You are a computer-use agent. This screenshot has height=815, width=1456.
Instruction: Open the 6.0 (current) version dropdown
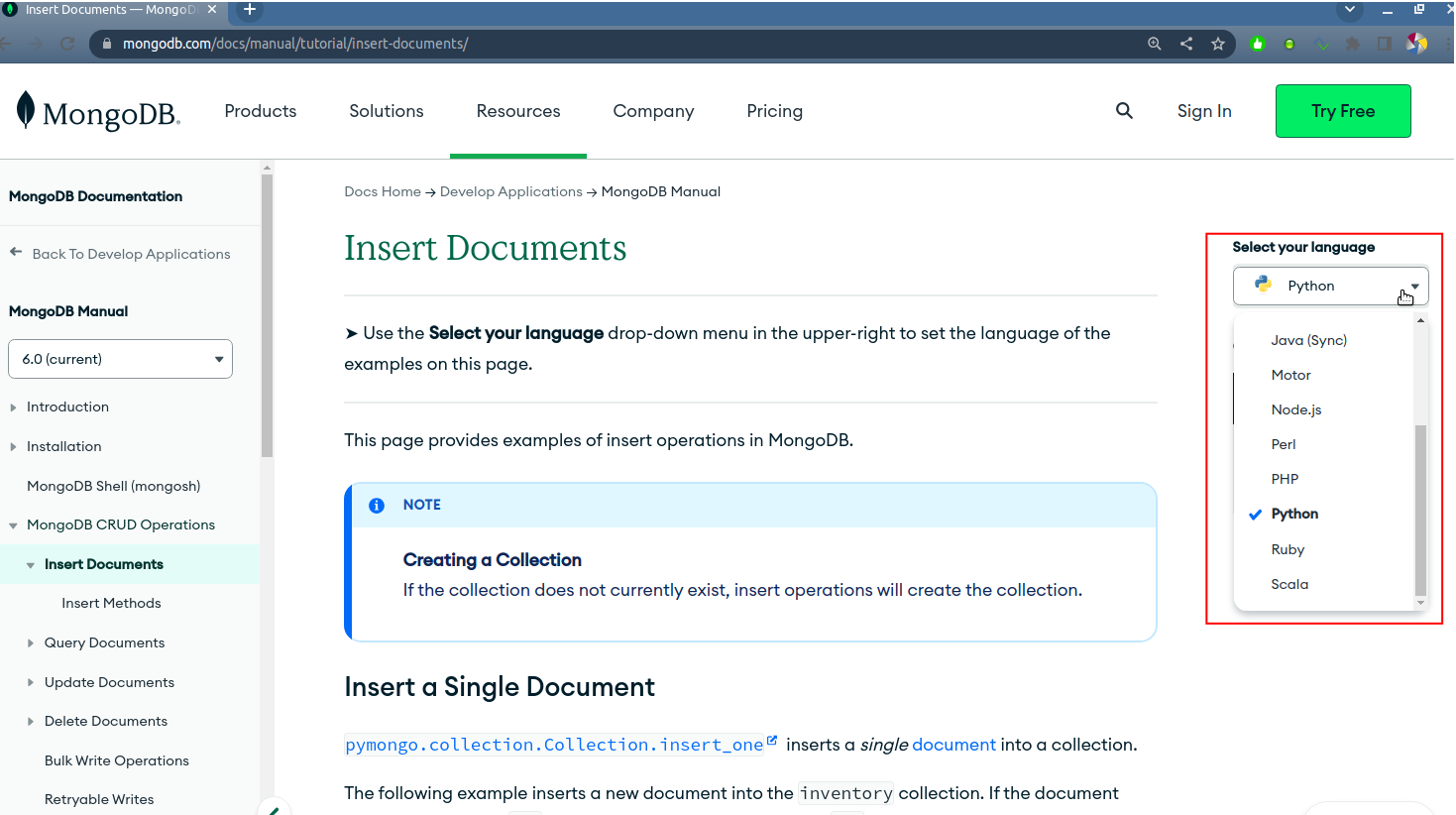tap(120, 359)
